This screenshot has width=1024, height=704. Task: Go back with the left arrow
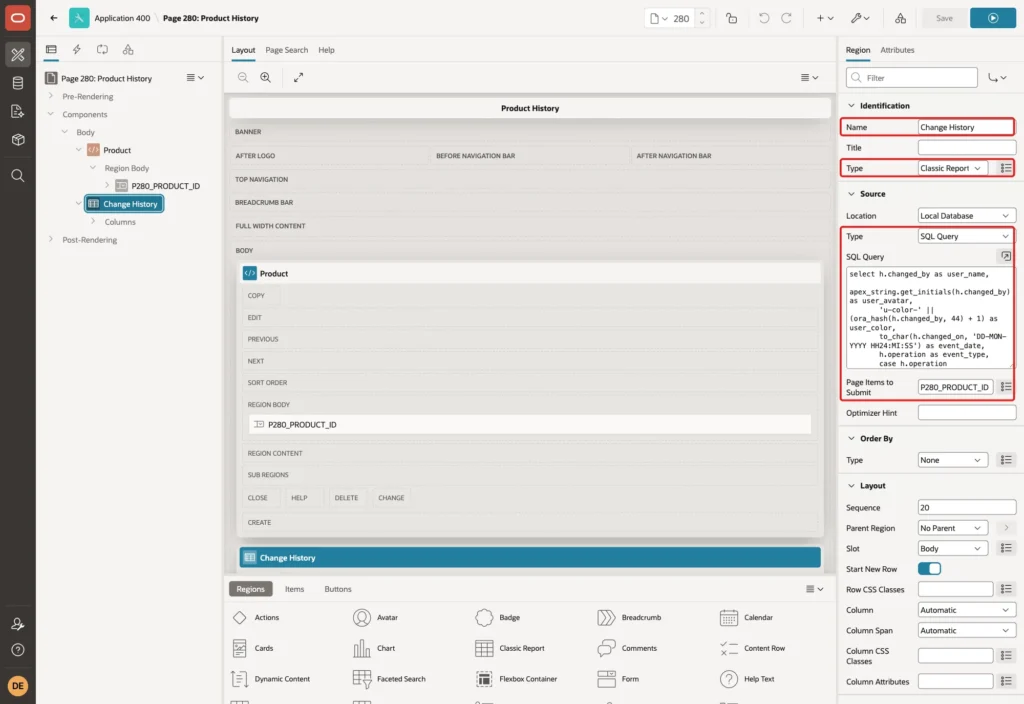point(54,18)
